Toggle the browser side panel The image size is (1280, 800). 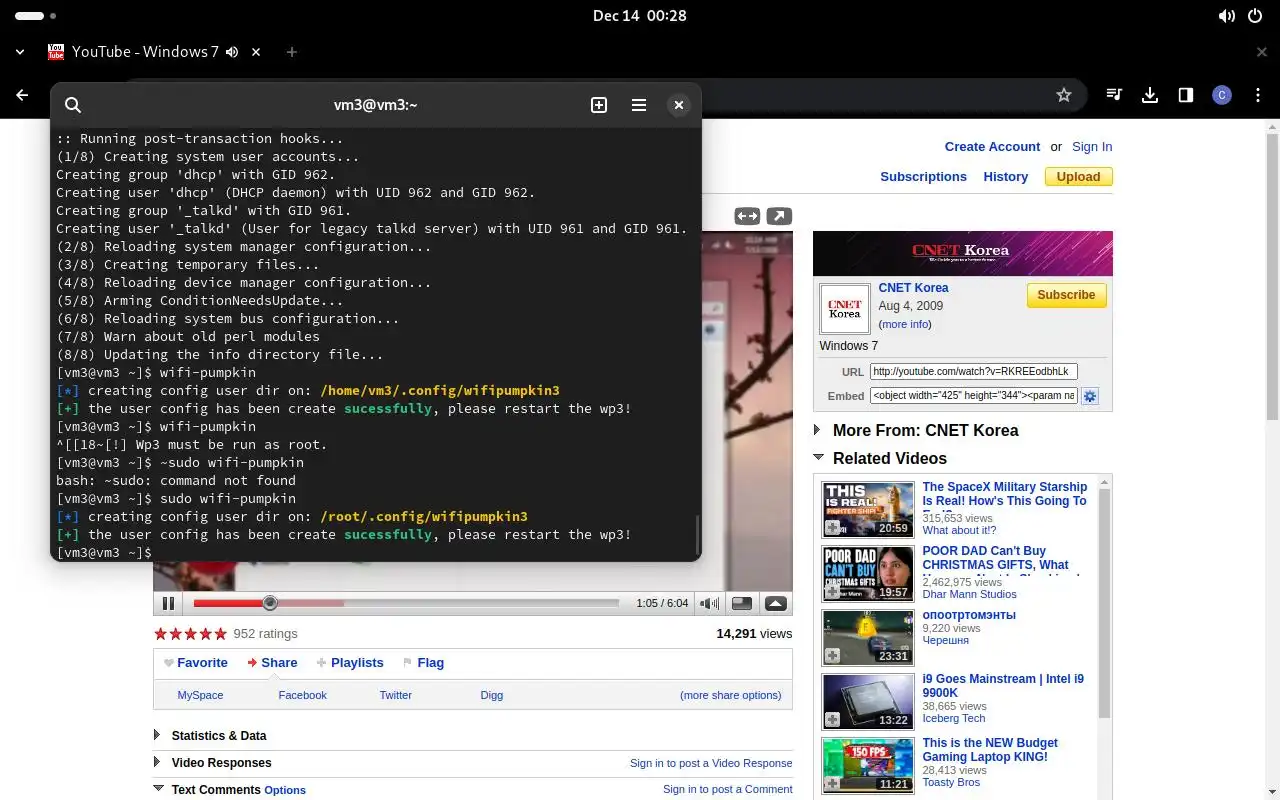(x=1186, y=95)
